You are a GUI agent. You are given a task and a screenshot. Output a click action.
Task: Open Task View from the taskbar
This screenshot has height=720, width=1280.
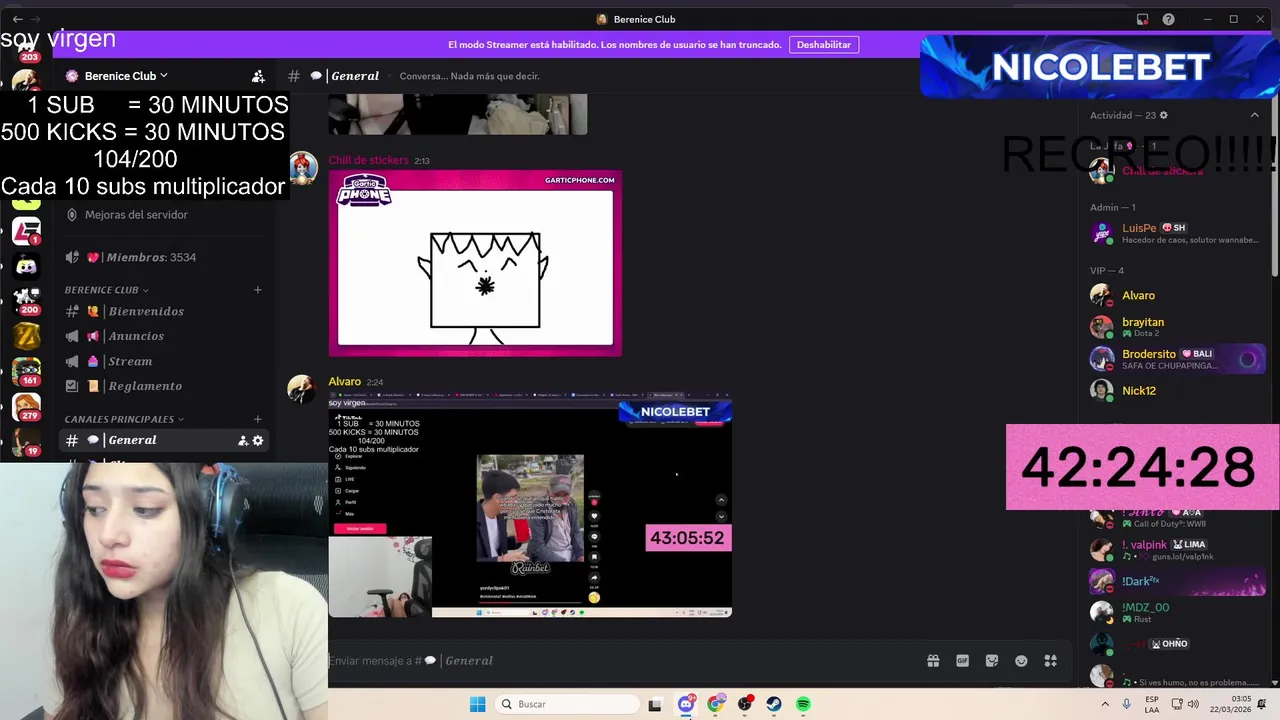tap(655, 704)
